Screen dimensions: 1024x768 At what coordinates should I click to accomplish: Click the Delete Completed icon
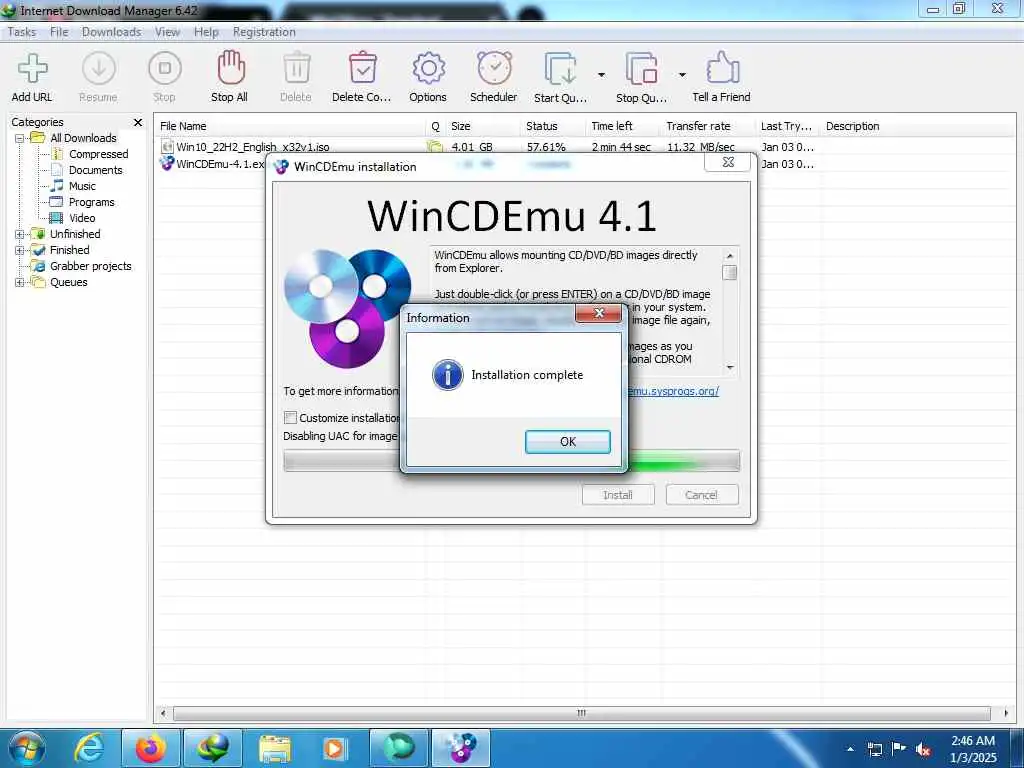(362, 69)
